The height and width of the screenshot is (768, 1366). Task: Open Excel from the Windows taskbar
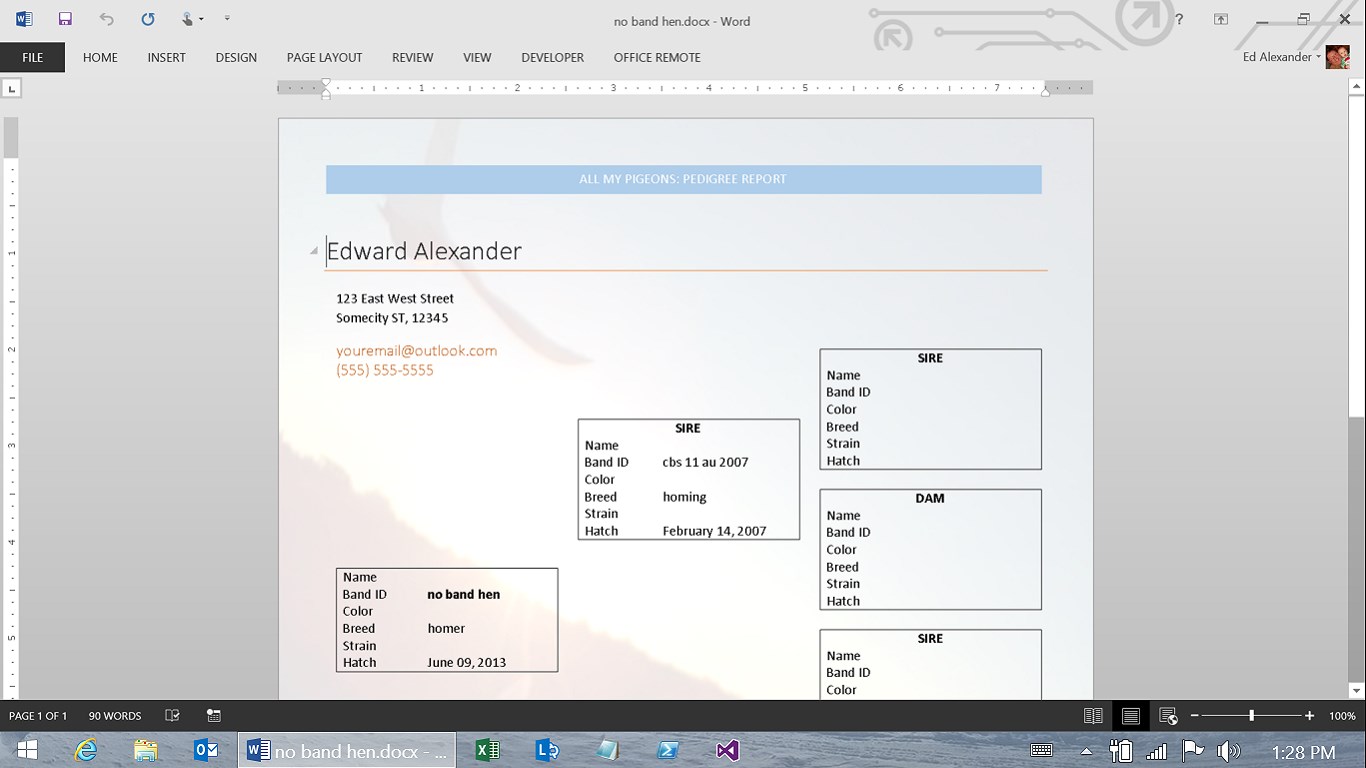click(x=487, y=750)
